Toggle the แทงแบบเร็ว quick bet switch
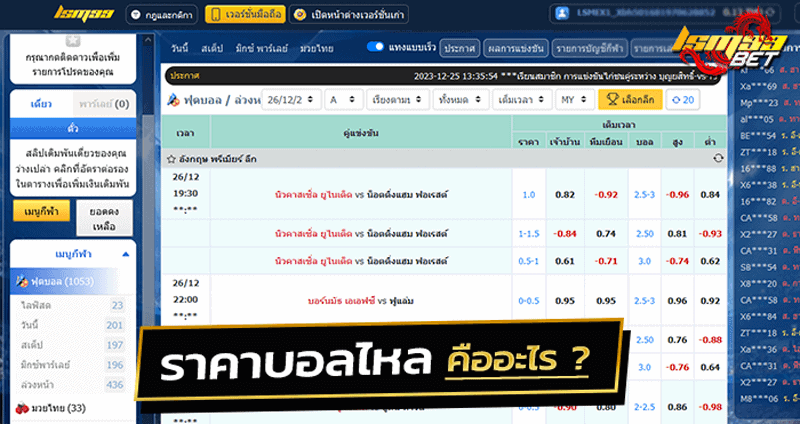 [375, 46]
